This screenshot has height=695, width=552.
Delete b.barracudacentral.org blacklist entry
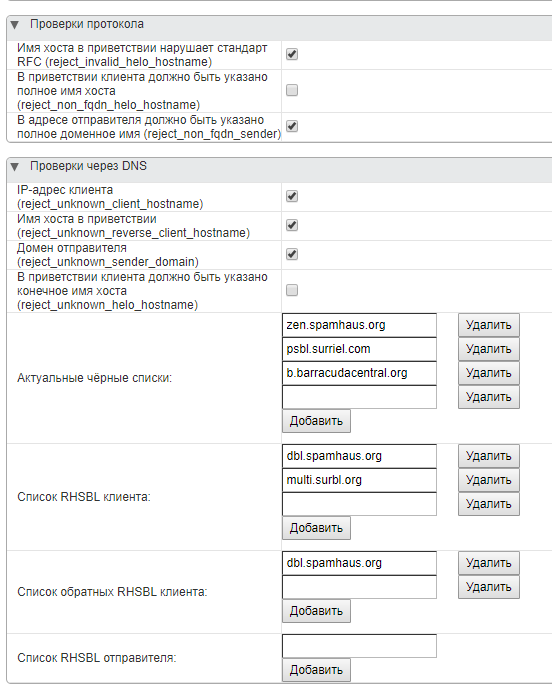(489, 373)
